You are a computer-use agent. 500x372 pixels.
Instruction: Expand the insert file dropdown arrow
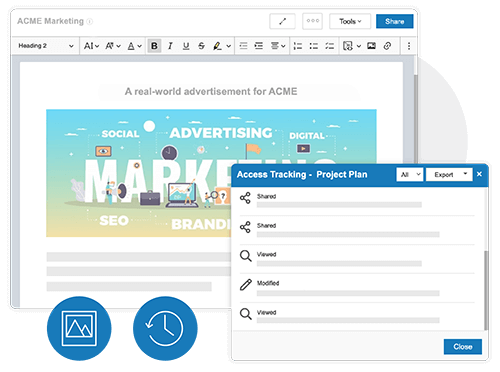click(x=359, y=46)
